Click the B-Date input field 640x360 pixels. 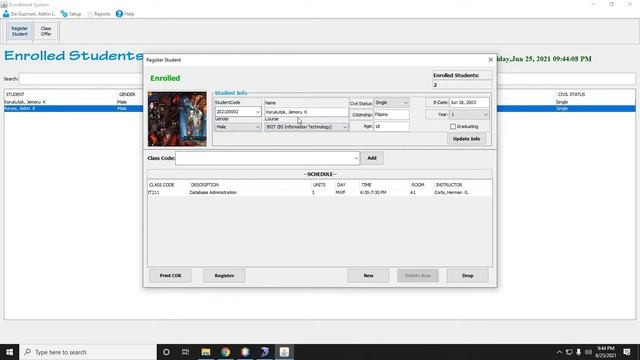[x=469, y=102]
